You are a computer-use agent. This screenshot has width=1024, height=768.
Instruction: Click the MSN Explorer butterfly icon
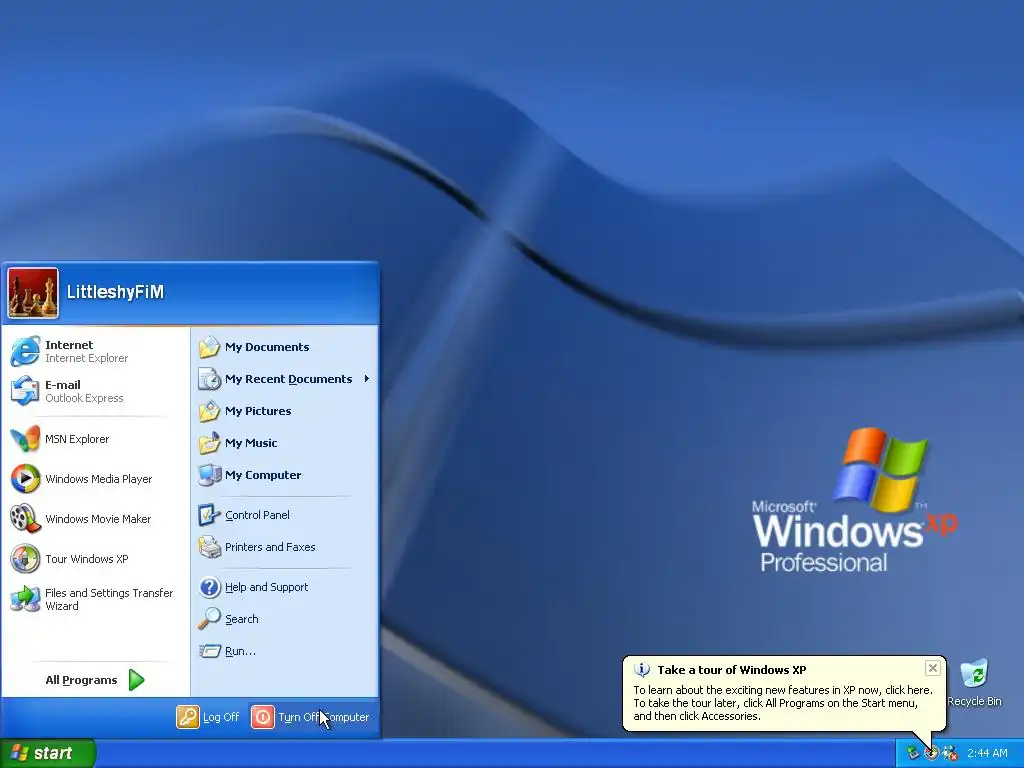(x=25, y=439)
